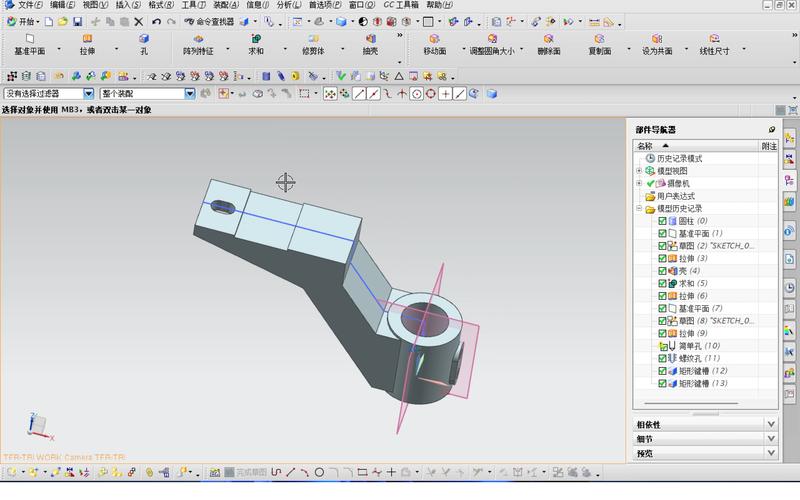
Task: Click the 命令查找器 command finder button
Action: [x=209, y=22]
